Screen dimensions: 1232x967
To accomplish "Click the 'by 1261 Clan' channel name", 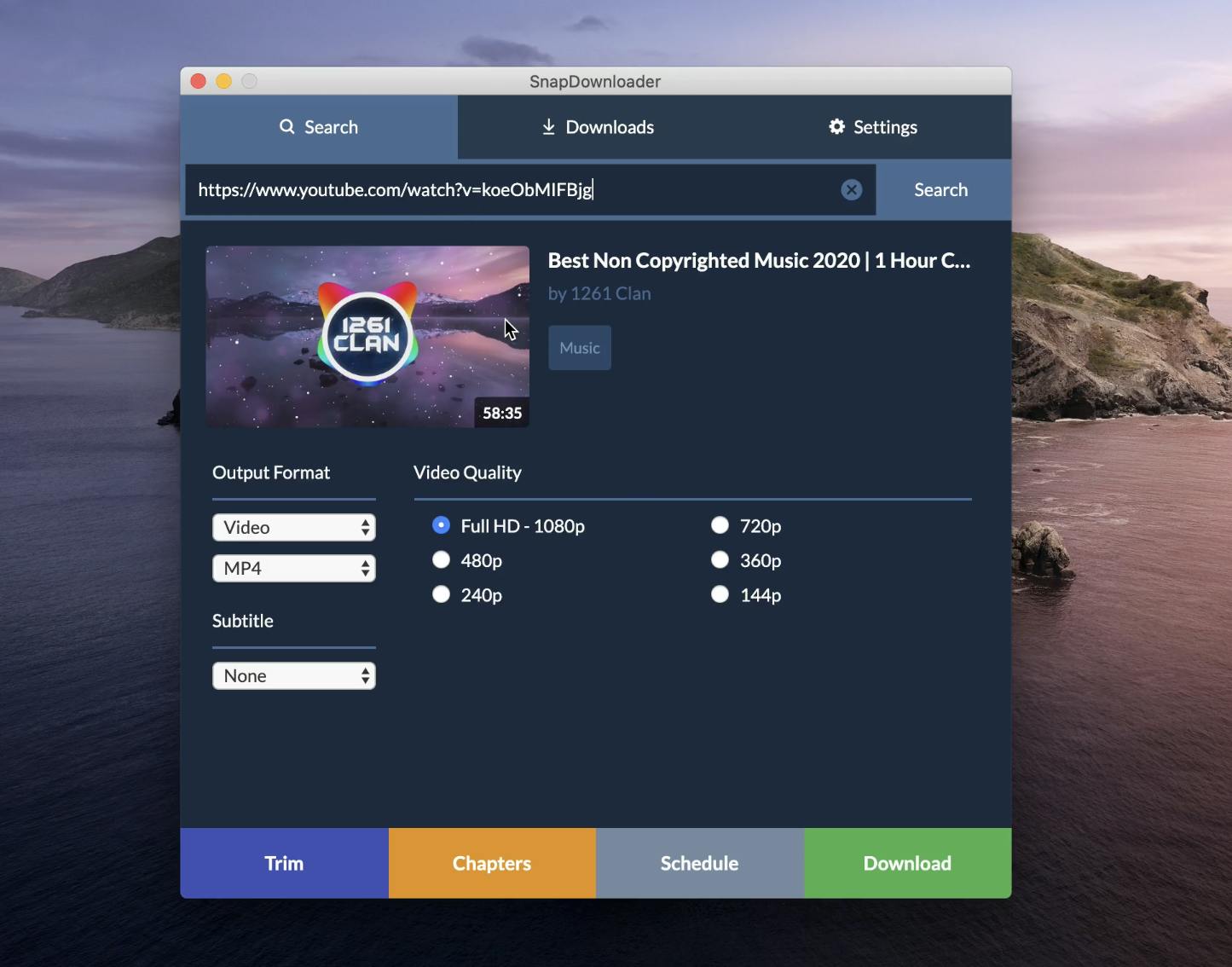I will 599,293.
